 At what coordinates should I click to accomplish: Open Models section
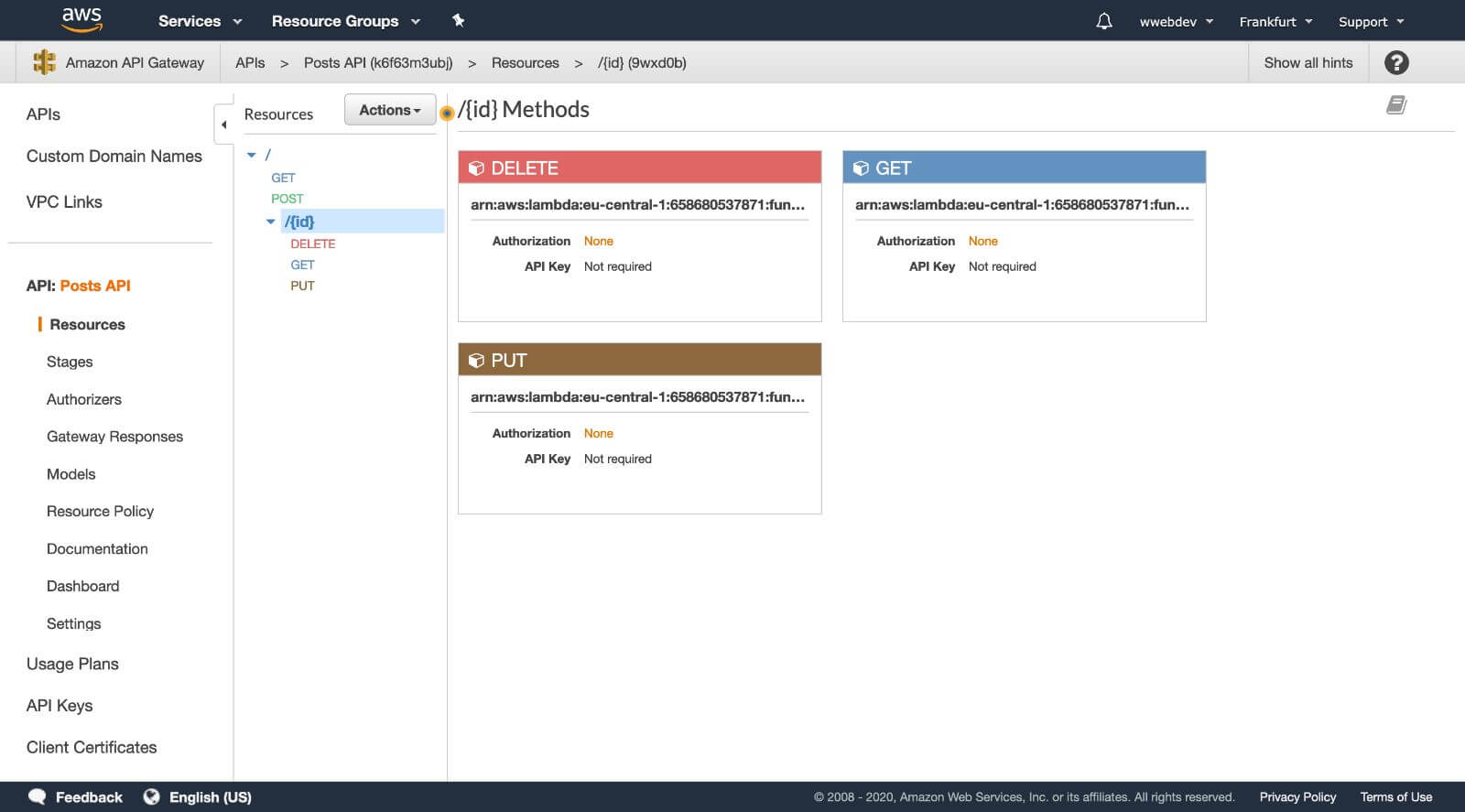71,474
